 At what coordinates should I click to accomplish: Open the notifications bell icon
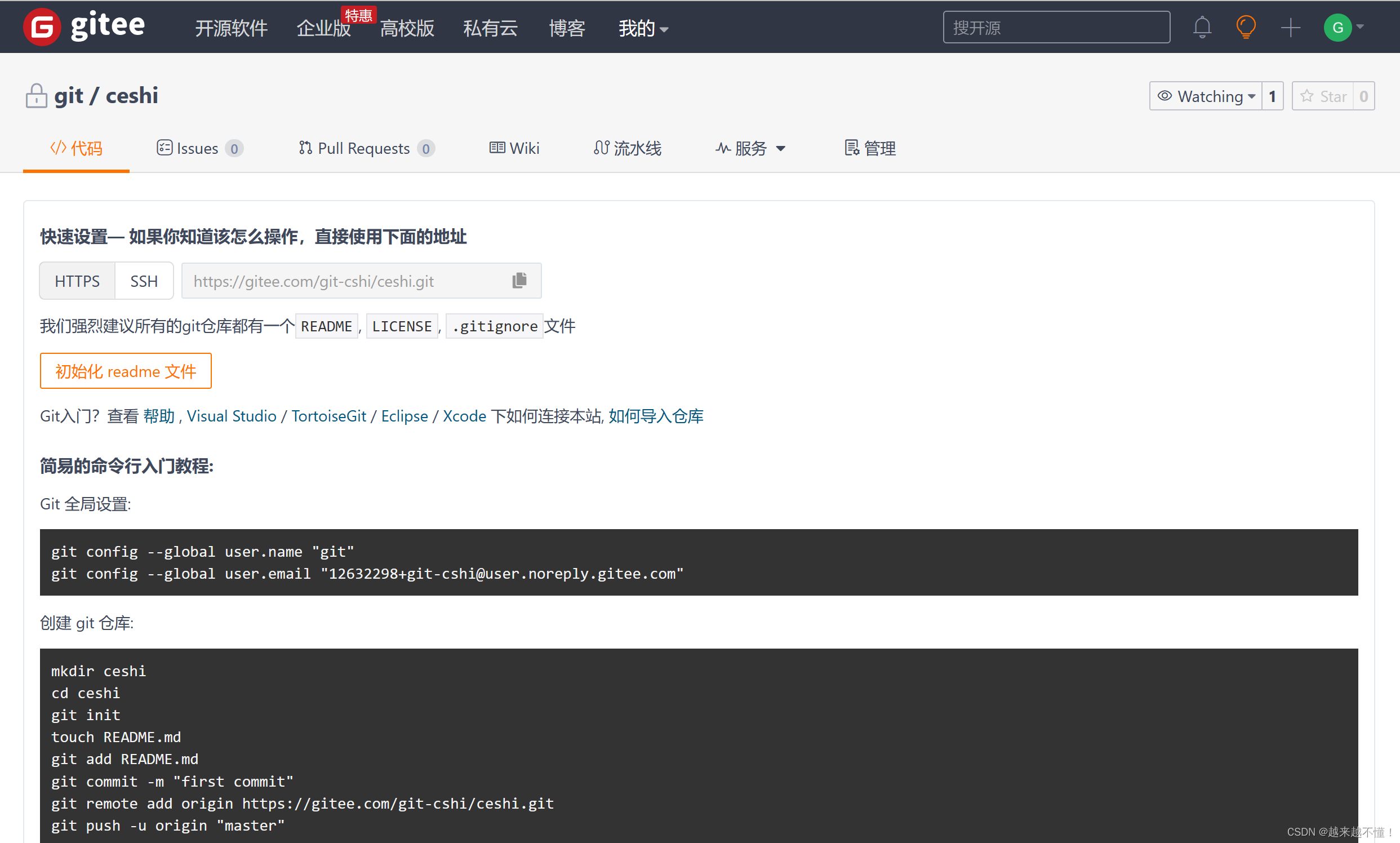(1202, 26)
